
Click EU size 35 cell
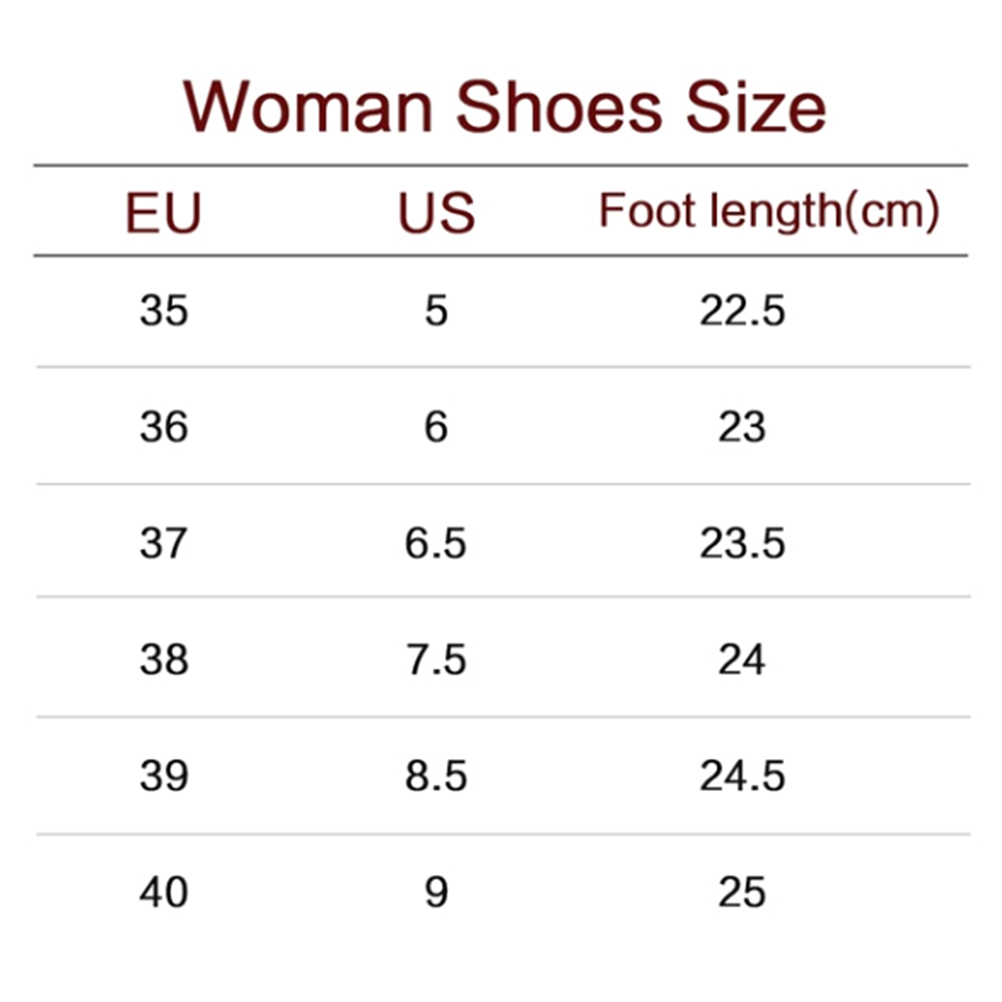point(164,311)
